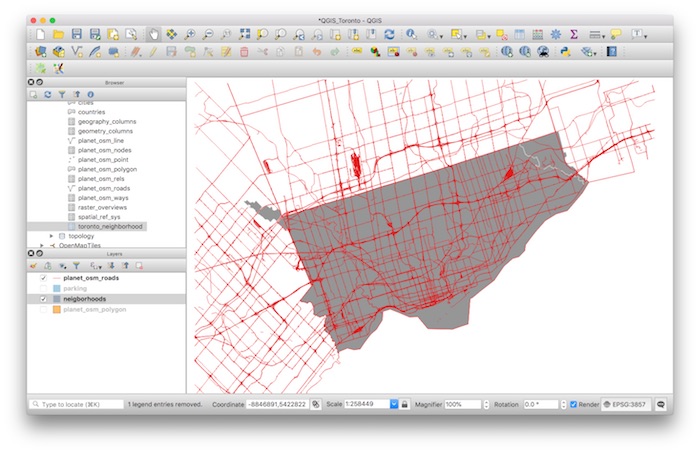Activate the Zoom In magnifier tool
700x453 pixels.
tap(190, 34)
